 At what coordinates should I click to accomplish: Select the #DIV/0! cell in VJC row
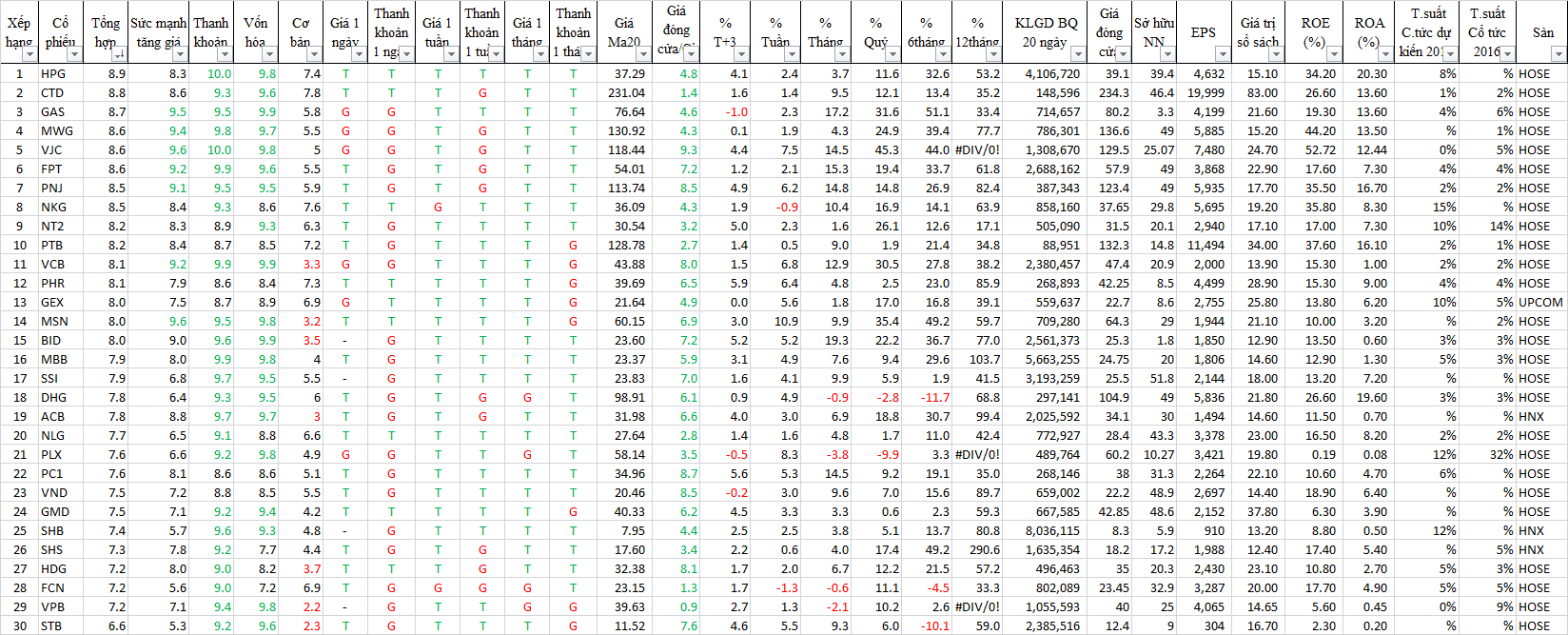click(x=977, y=149)
